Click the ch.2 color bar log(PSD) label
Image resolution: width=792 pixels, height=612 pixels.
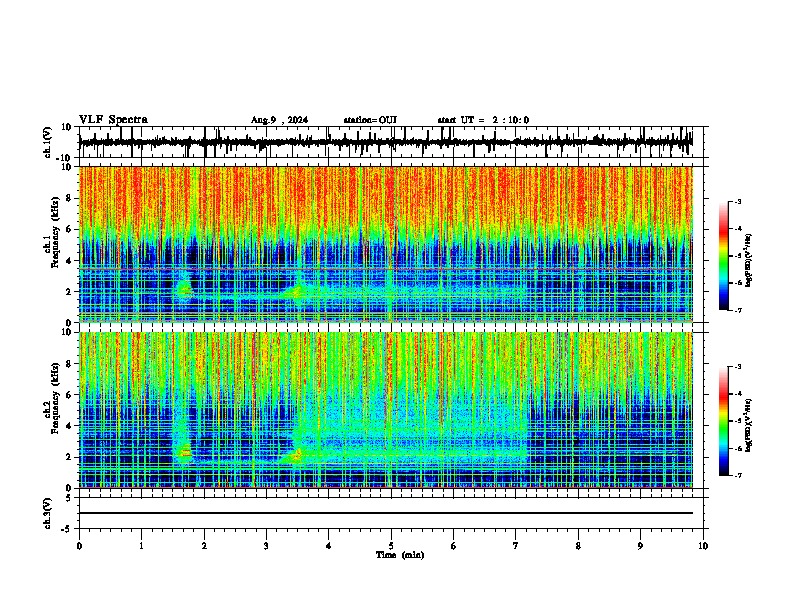tap(749, 425)
